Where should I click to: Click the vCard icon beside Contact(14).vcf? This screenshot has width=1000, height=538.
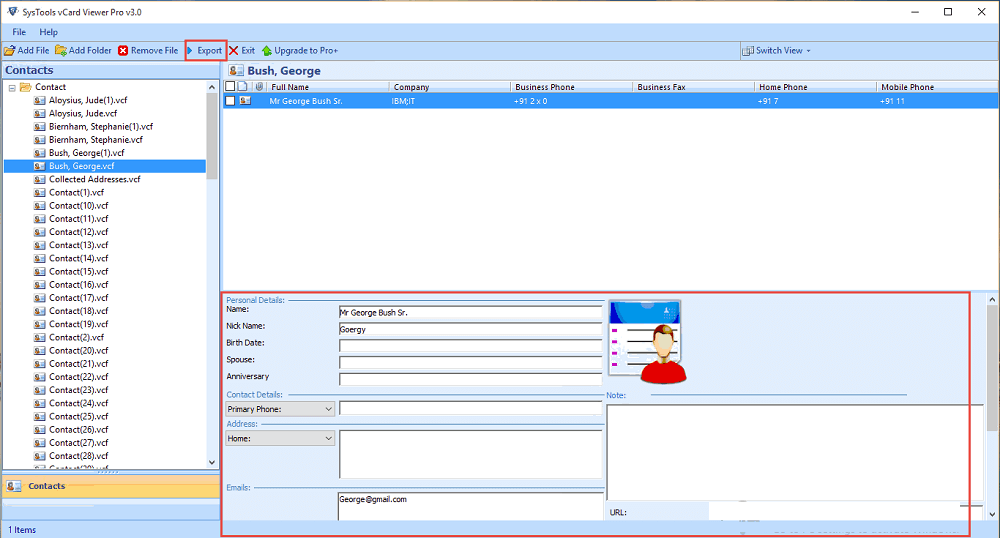(x=40, y=258)
